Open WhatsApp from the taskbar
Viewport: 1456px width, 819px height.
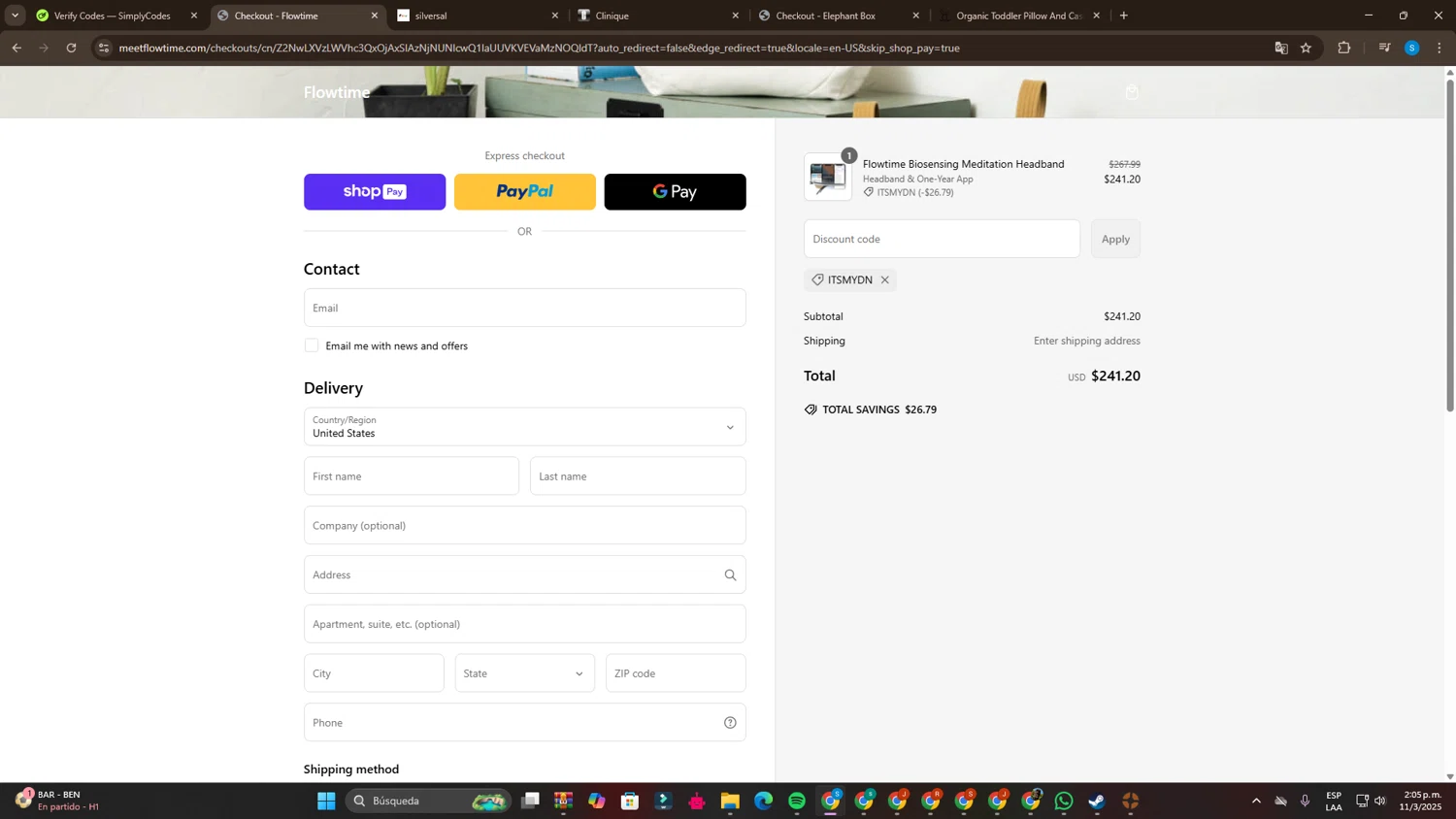(x=1064, y=801)
